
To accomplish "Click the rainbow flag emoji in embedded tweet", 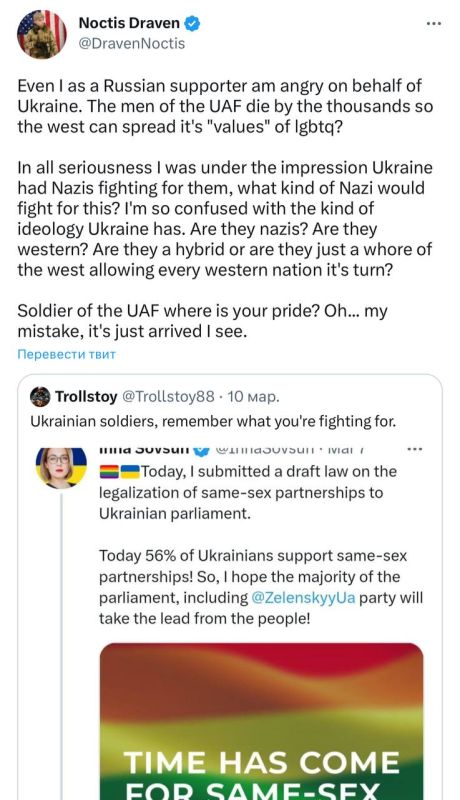I will (x=109, y=471).
